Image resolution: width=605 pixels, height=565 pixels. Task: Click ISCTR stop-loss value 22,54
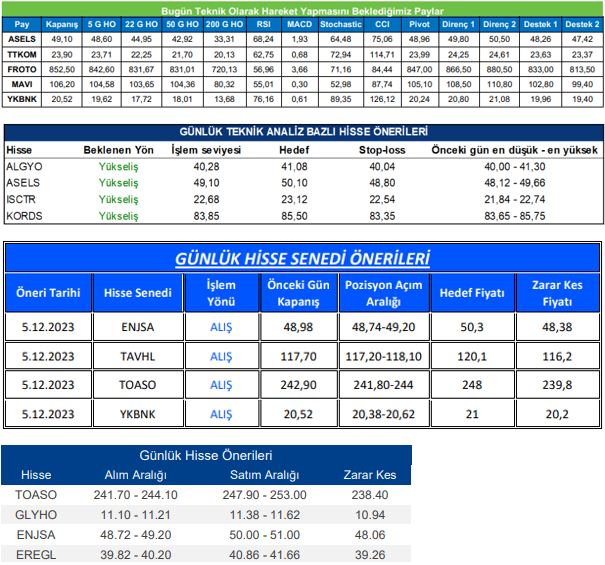coord(382,200)
